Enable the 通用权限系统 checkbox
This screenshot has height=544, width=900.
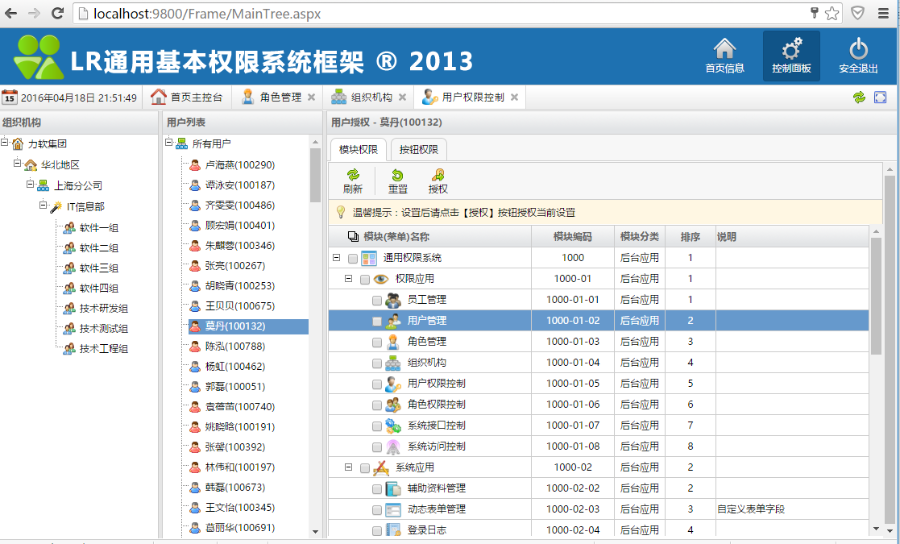click(352, 258)
